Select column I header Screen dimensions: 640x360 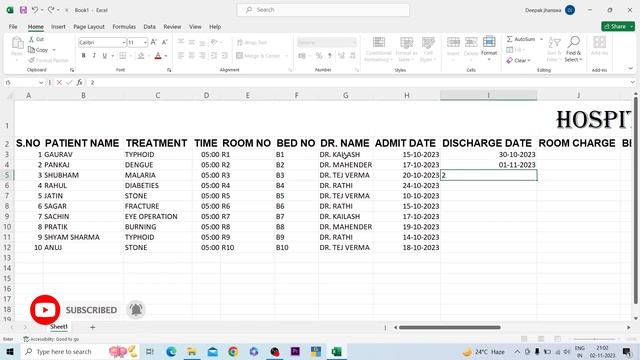[489, 95]
